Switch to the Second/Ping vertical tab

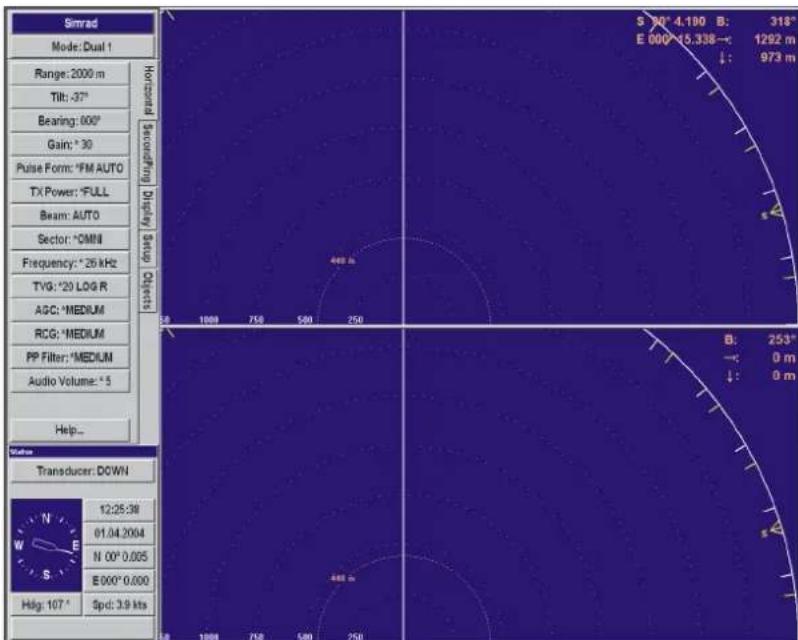click(148, 153)
